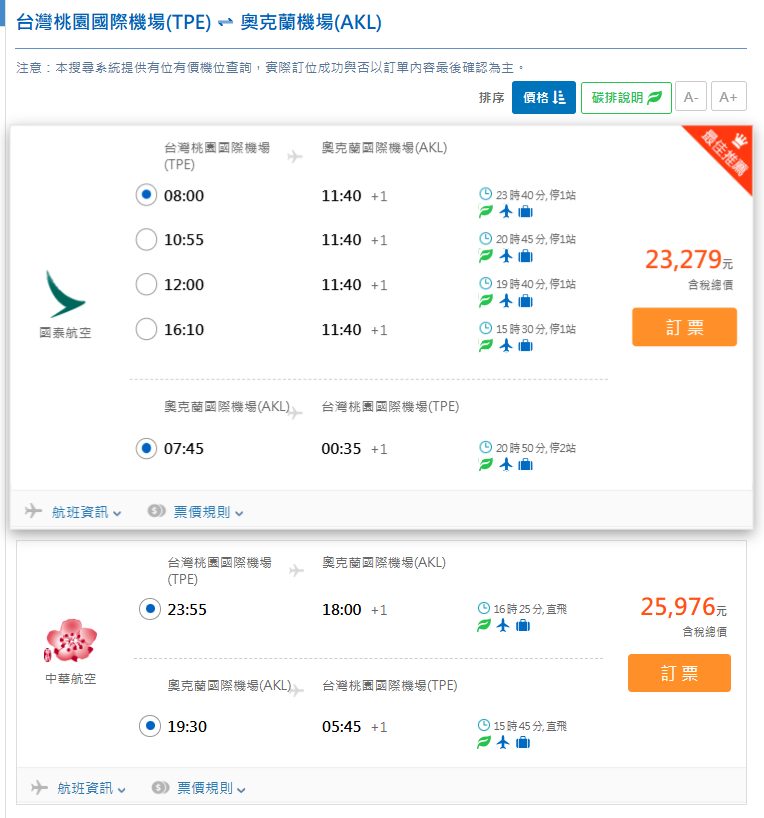
Task: Click the airplane icon on 12:00 flight row
Action: tap(506, 300)
